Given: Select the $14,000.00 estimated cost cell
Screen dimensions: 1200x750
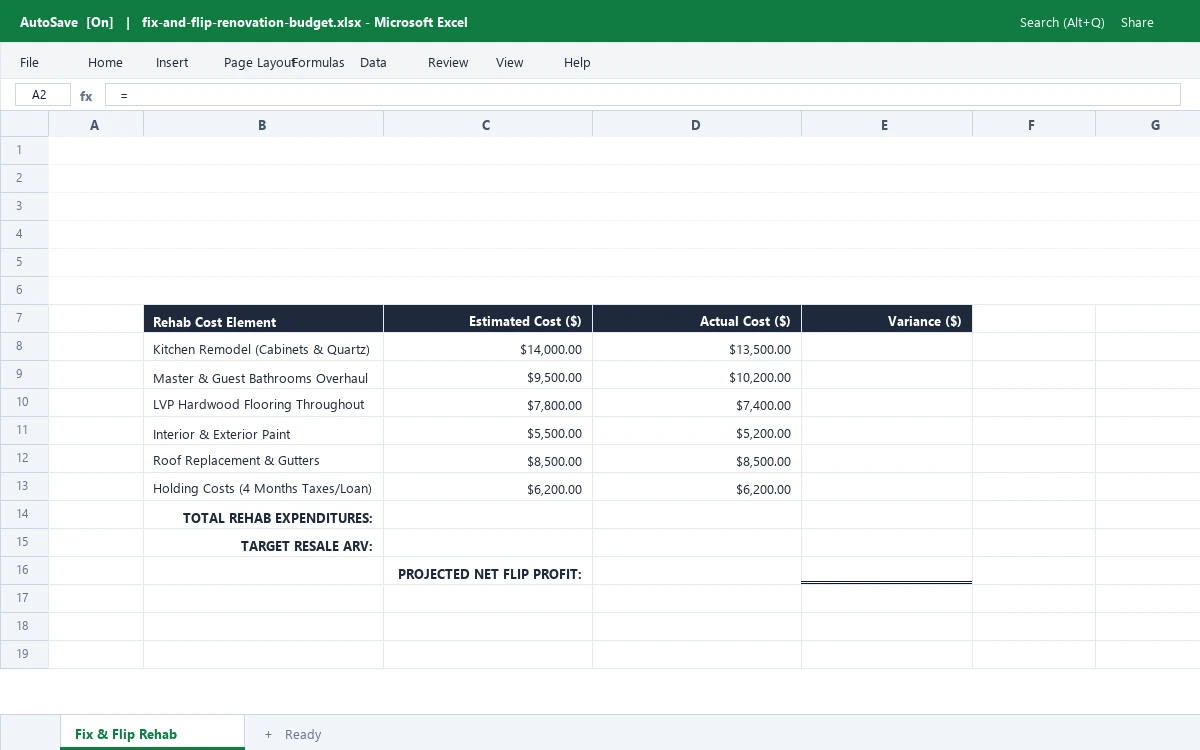Looking at the screenshot, I should [x=488, y=347].
